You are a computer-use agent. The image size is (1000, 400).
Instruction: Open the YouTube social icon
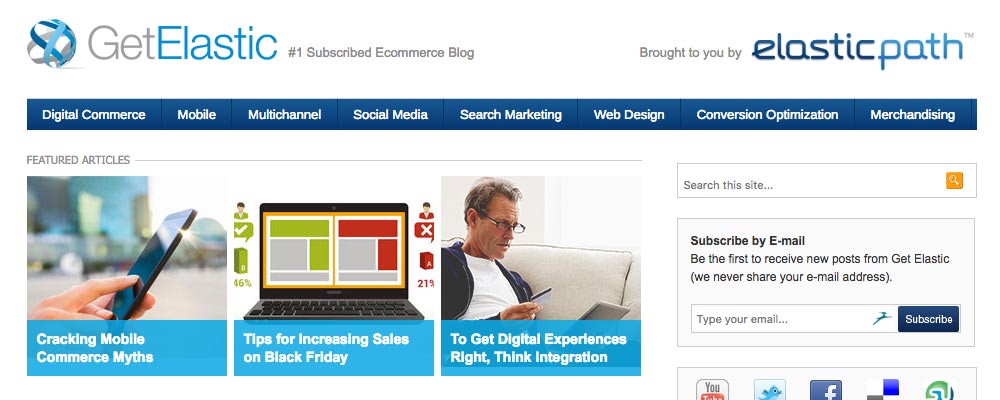tap(712, 390)
